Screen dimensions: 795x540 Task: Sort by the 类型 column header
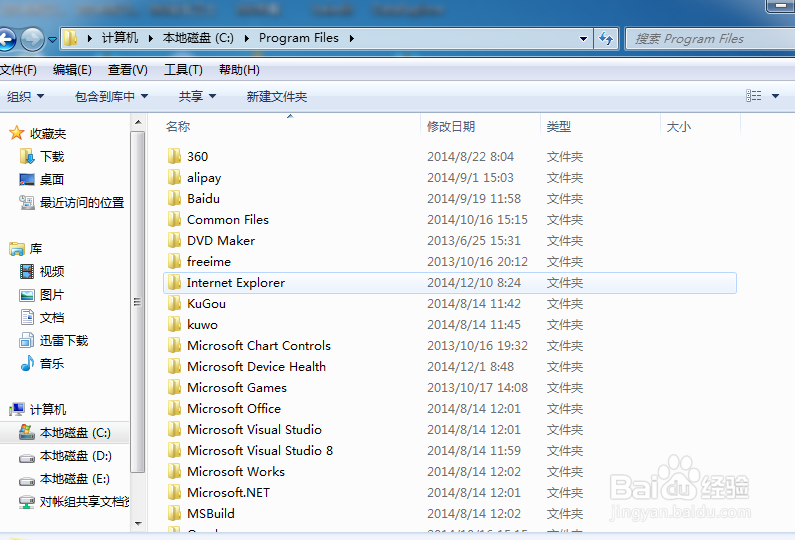559,126
